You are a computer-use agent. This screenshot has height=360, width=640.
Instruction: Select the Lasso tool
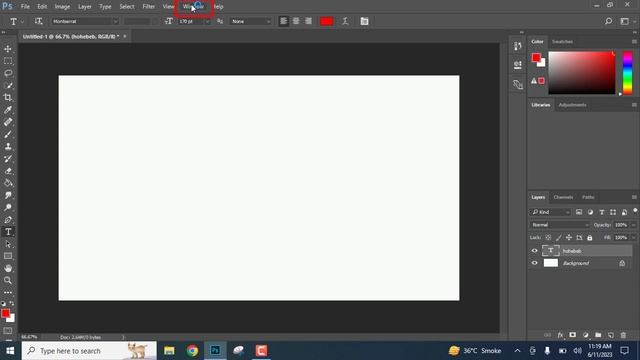(8, 73)
